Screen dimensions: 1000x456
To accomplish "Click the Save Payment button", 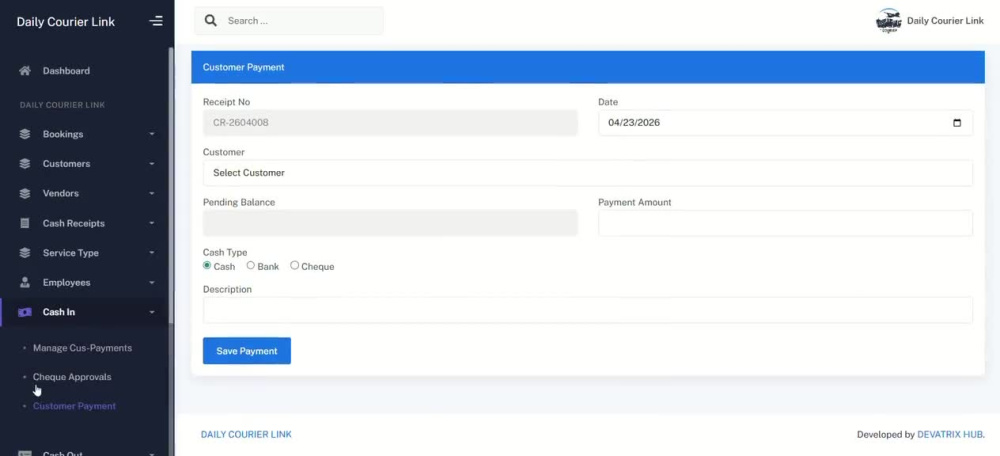I will click(247, 351).
